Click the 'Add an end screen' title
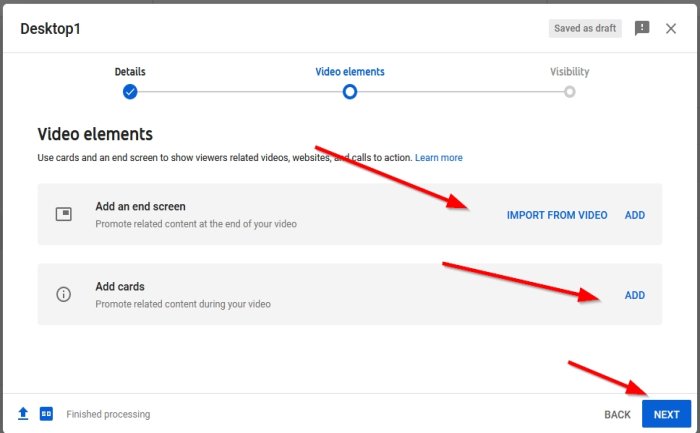The width and height of the screenshot is (700, 433). [x=141, y=207]
